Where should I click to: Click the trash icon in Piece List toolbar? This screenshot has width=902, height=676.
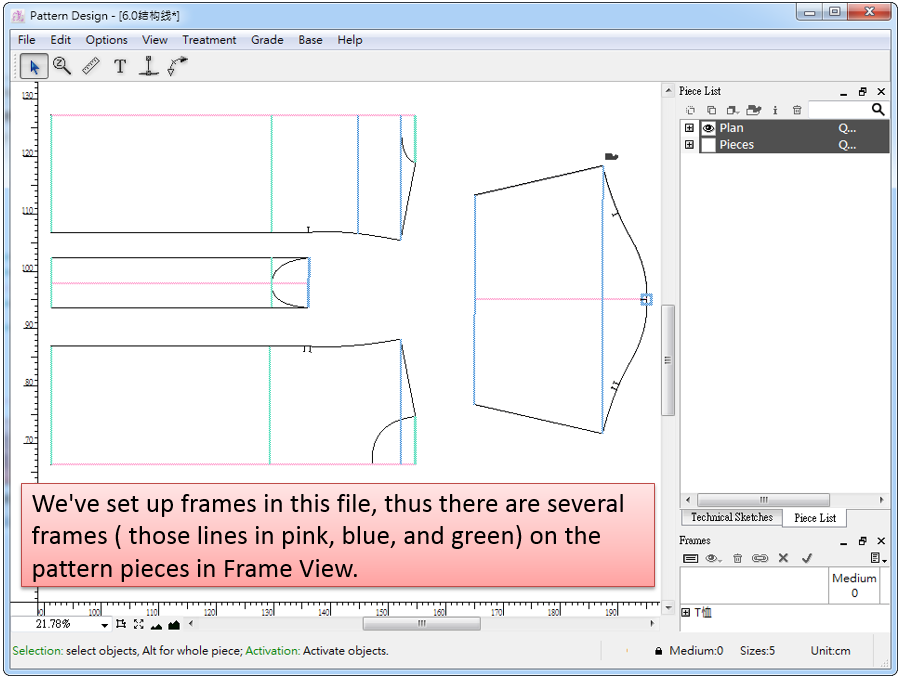click(797, 110)
